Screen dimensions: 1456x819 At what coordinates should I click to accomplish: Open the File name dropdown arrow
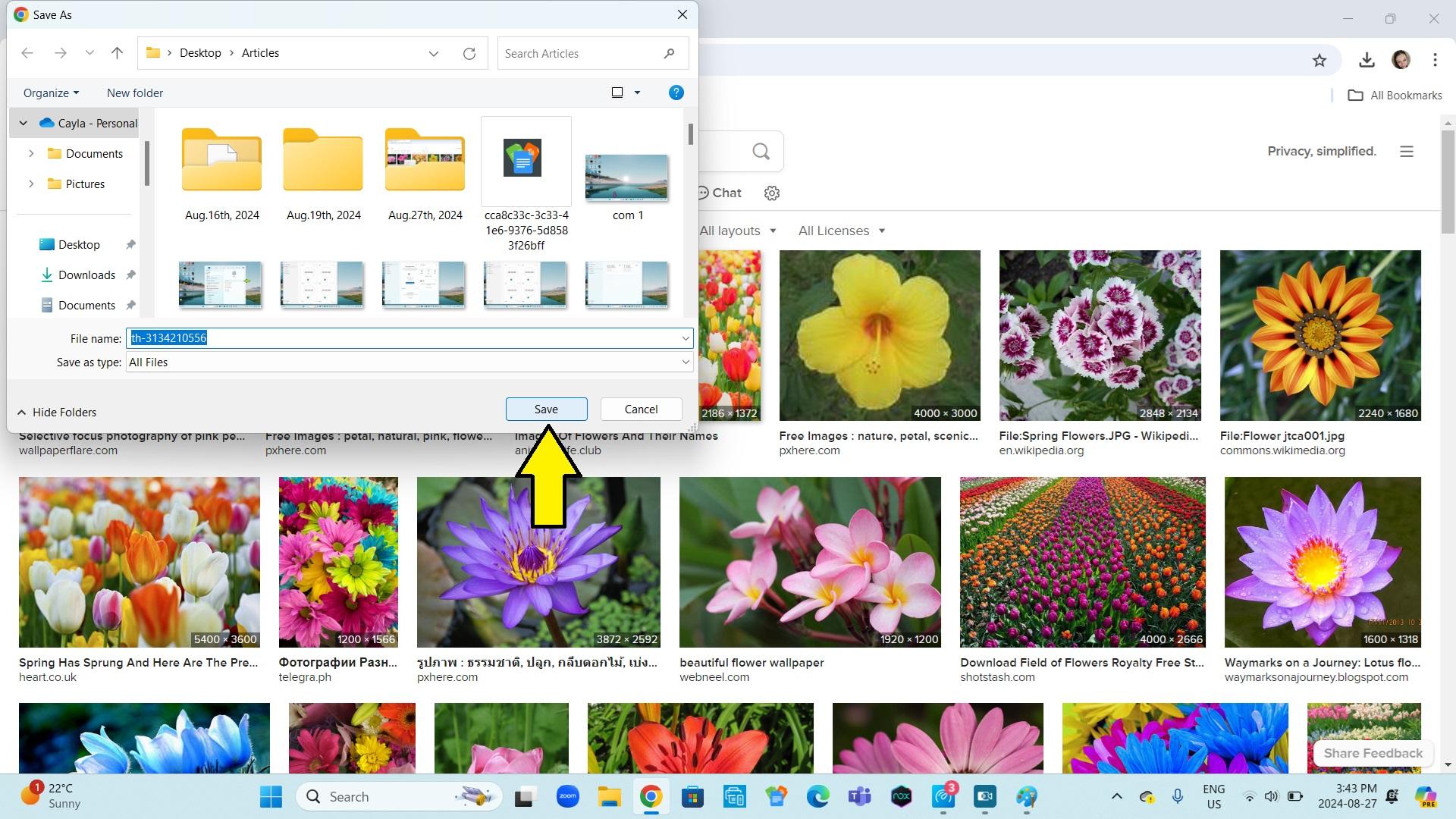[686, 338]
